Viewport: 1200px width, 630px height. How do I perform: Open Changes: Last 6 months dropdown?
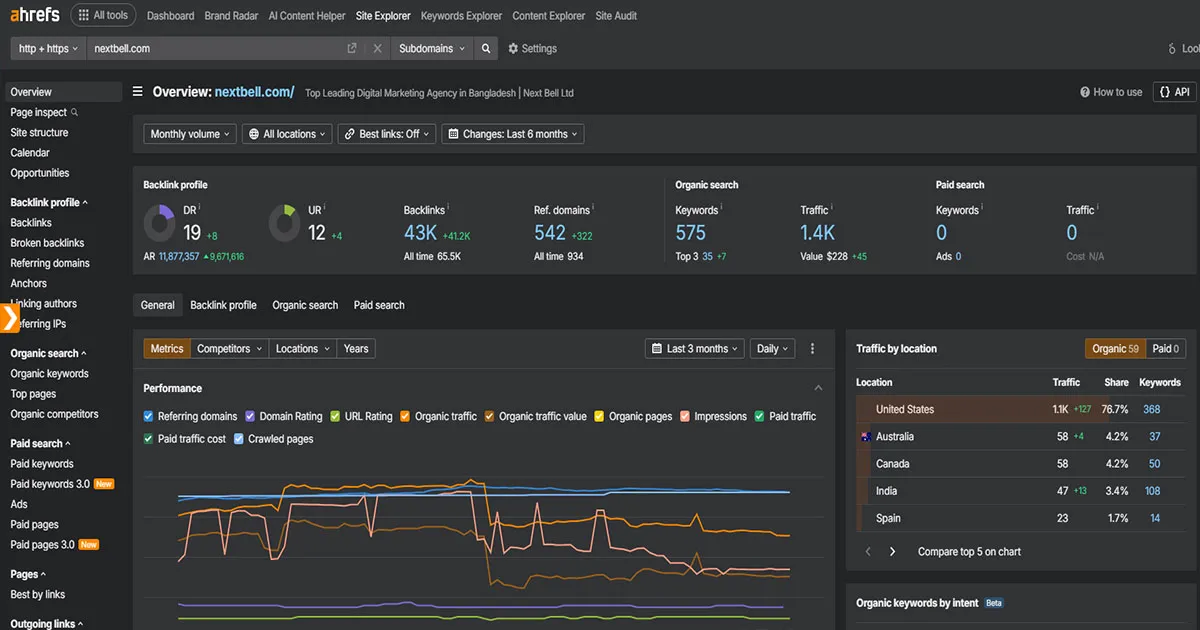pyautogui.click(x=513, y=134)
